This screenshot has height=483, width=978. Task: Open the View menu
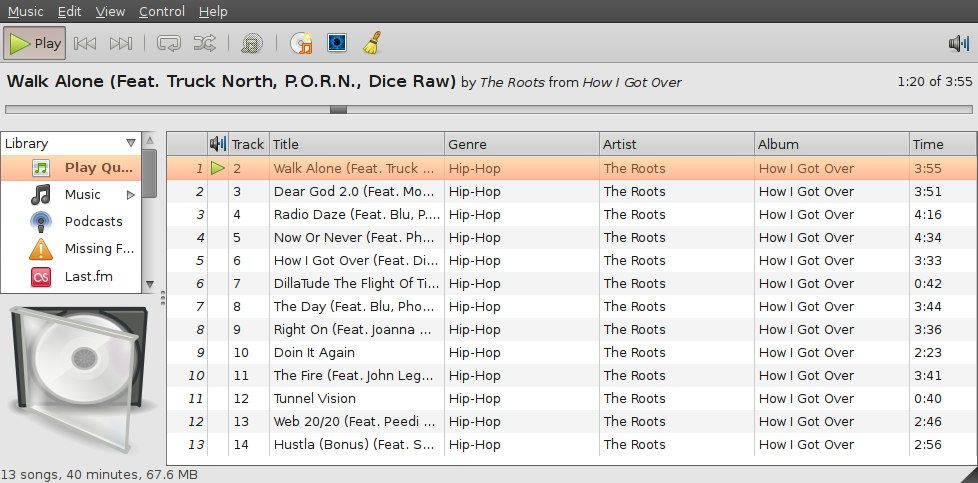(x=110, y=11)
